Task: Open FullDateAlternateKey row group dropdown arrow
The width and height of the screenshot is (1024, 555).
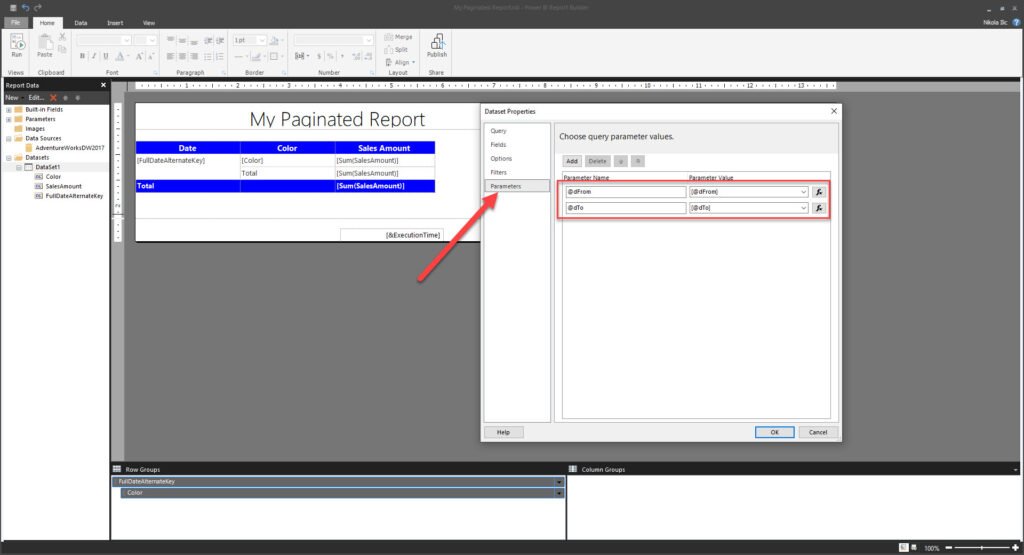Action: click(x=559, y=482)
